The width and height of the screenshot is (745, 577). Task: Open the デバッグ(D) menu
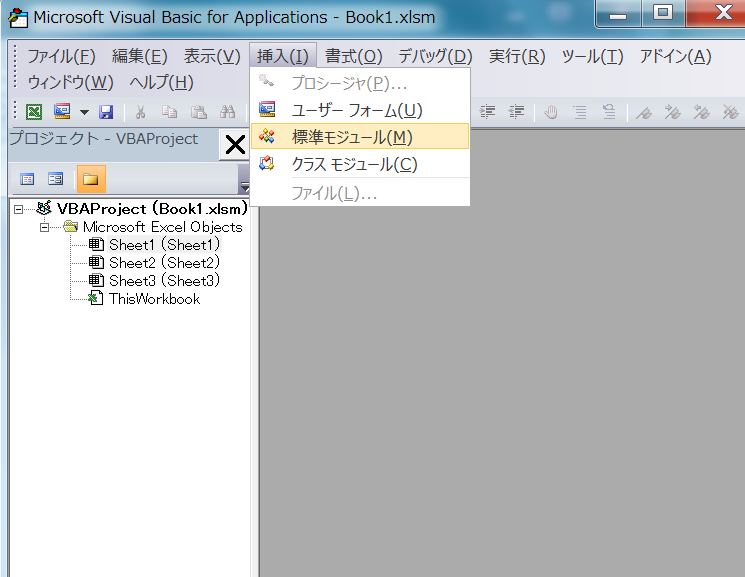(435, 57)
